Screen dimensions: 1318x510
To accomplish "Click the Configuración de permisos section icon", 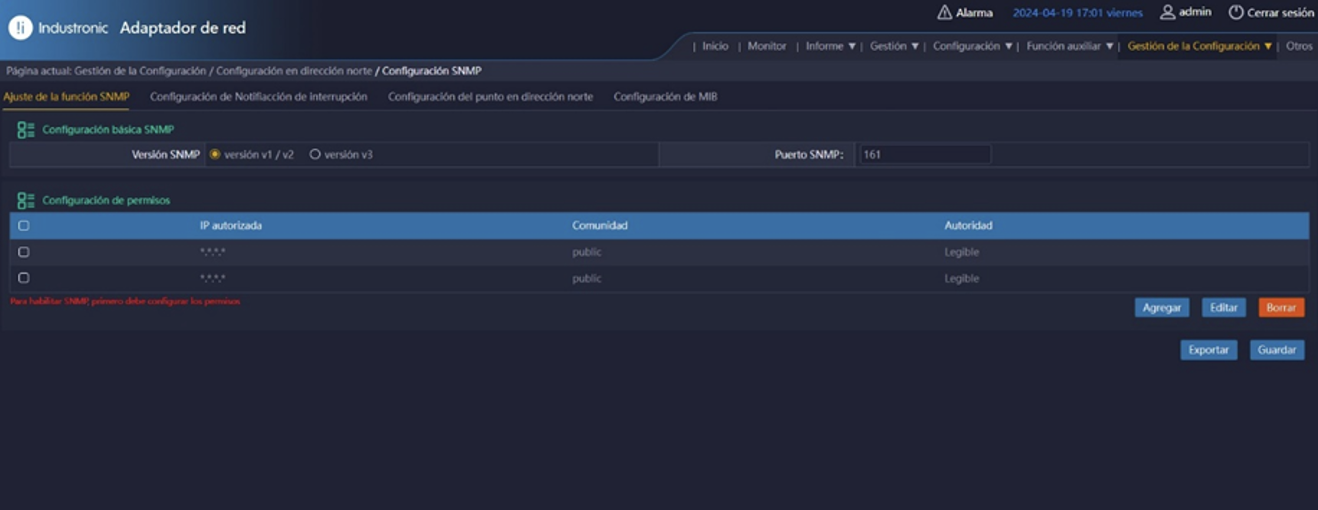I will click(26, 201).
